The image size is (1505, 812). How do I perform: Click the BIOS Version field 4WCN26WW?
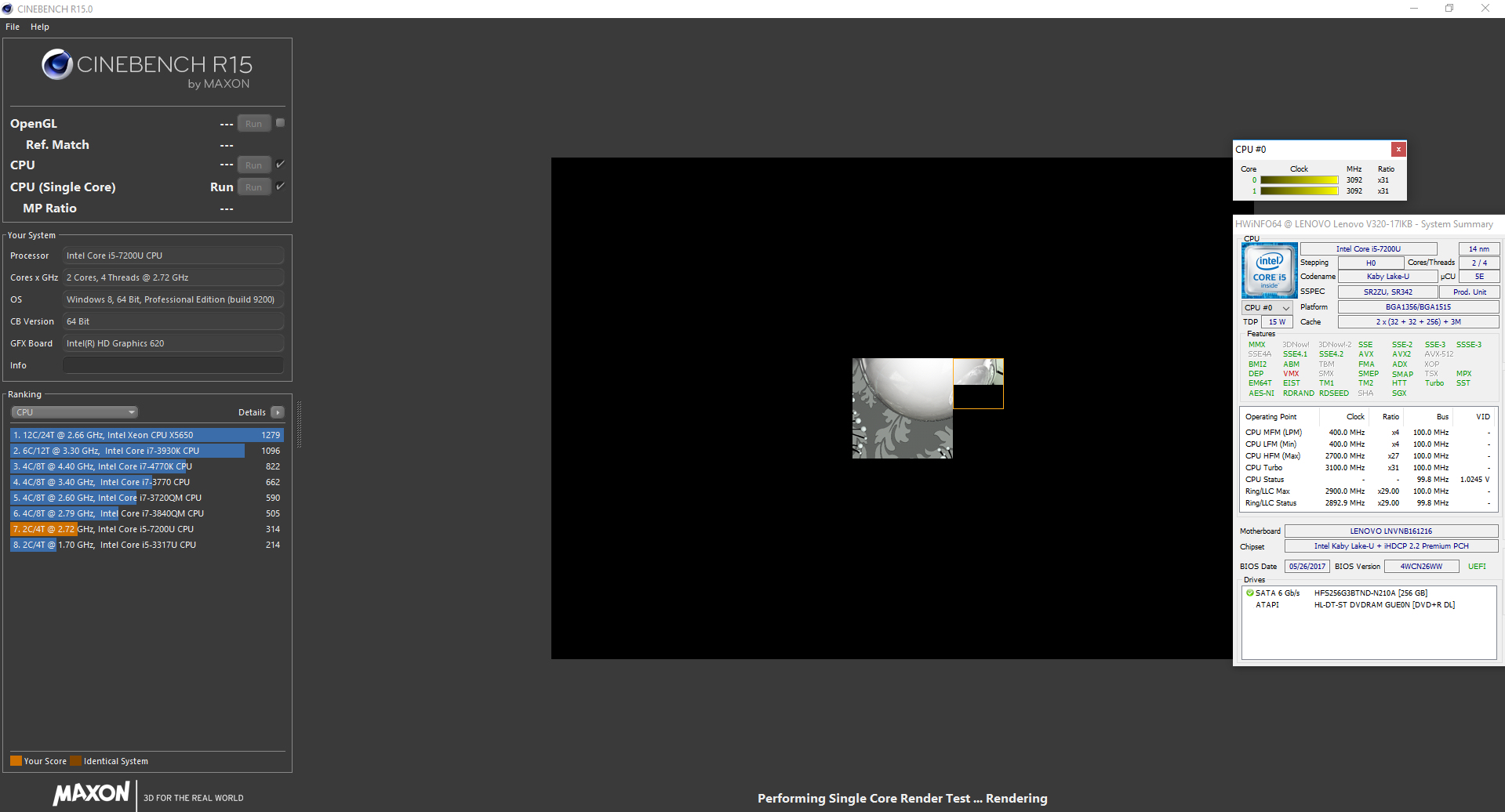tap(1421, 567)
